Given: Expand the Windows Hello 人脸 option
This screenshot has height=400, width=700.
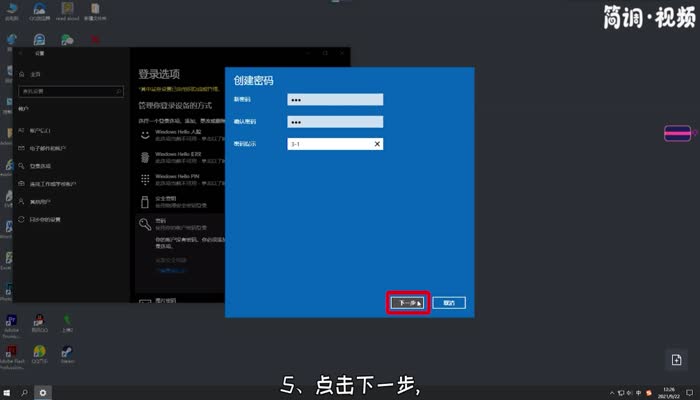Looking at the screenshot, I should (x=181, y=135).
